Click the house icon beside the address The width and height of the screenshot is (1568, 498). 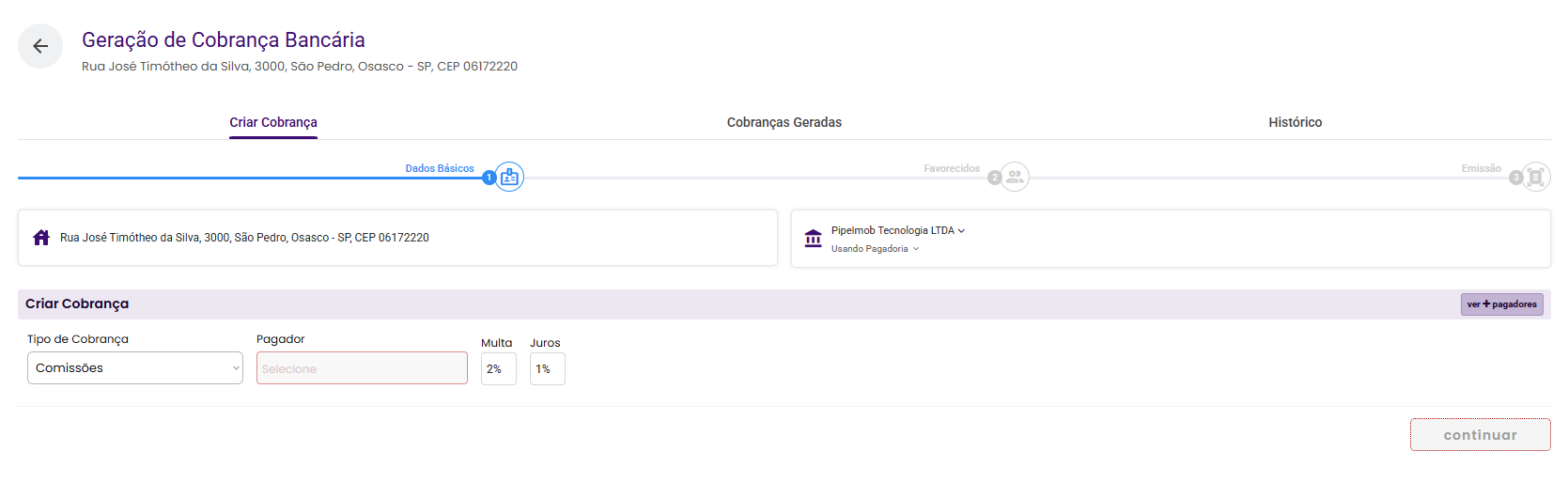[x=41, y=238]
